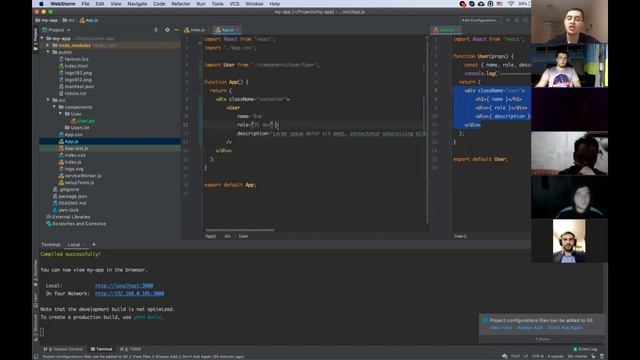
Task: Open the localhost:3000 link in terminal
Action: point(124,286)
